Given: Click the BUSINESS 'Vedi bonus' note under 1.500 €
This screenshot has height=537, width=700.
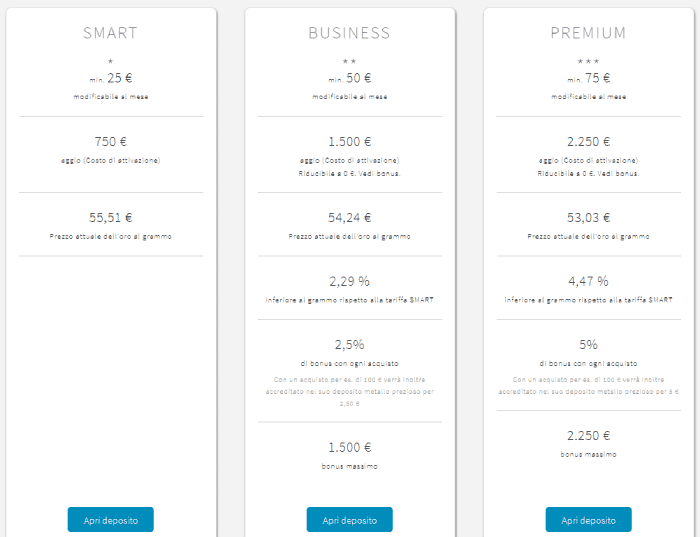Looking at the screenshot, I should coord(350,174).
